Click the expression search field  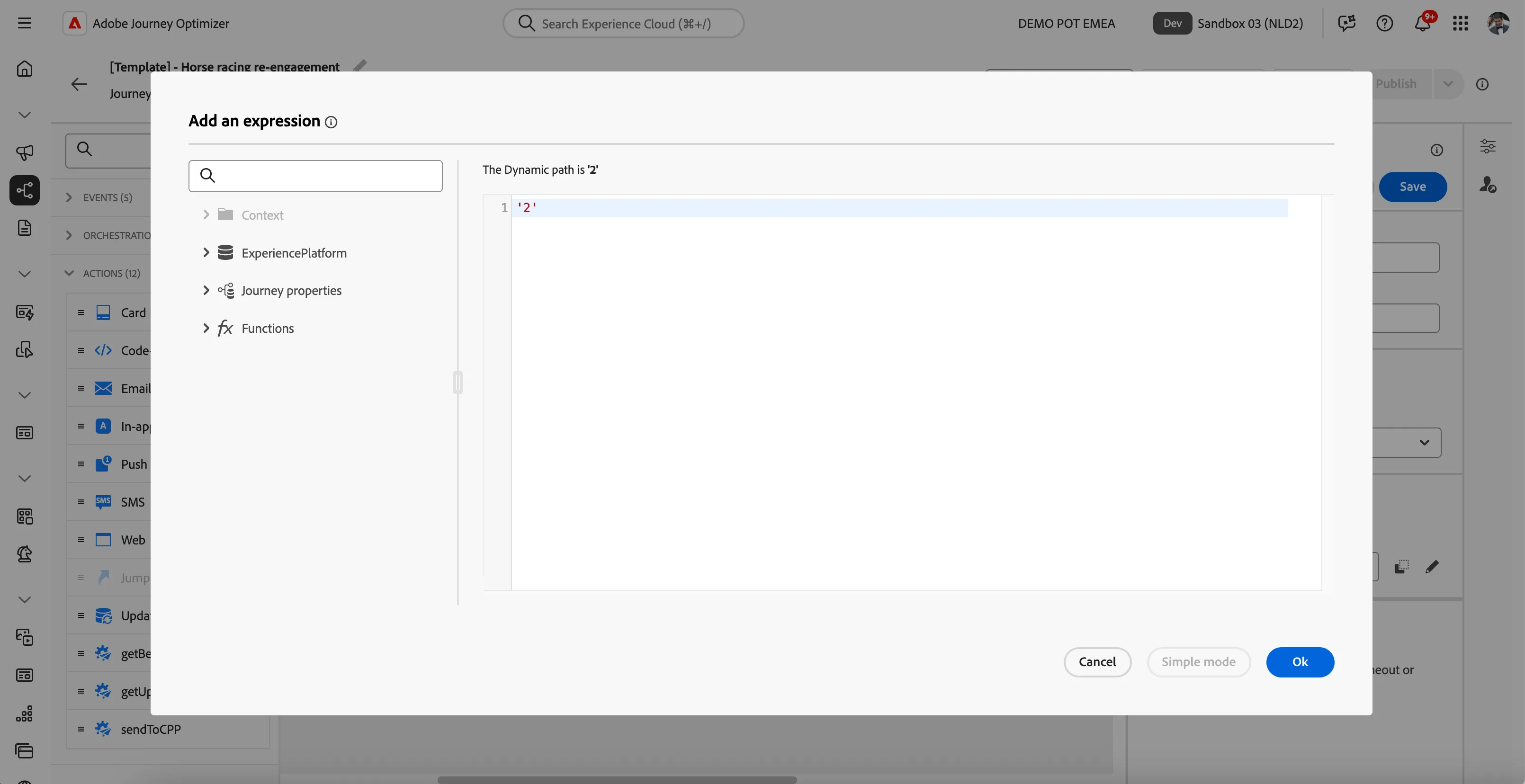coord(315,176)
